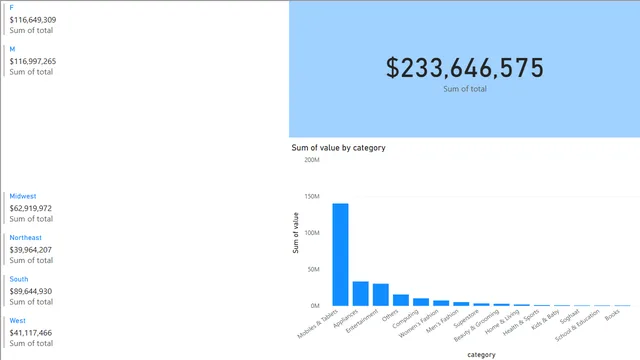Click the Health & Sports axis label
Viewport: 640px width, 360px height.
coord(521,322)
